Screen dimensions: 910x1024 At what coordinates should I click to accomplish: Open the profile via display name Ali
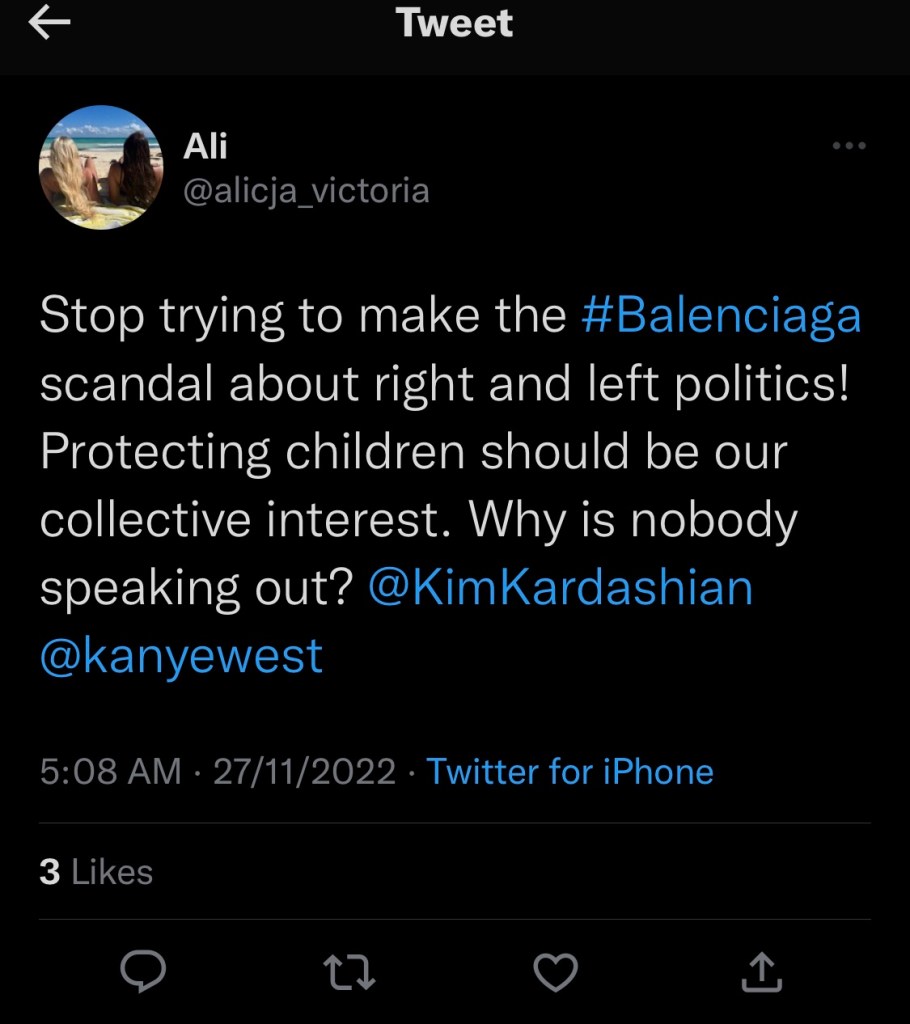[x=205, y=146]
